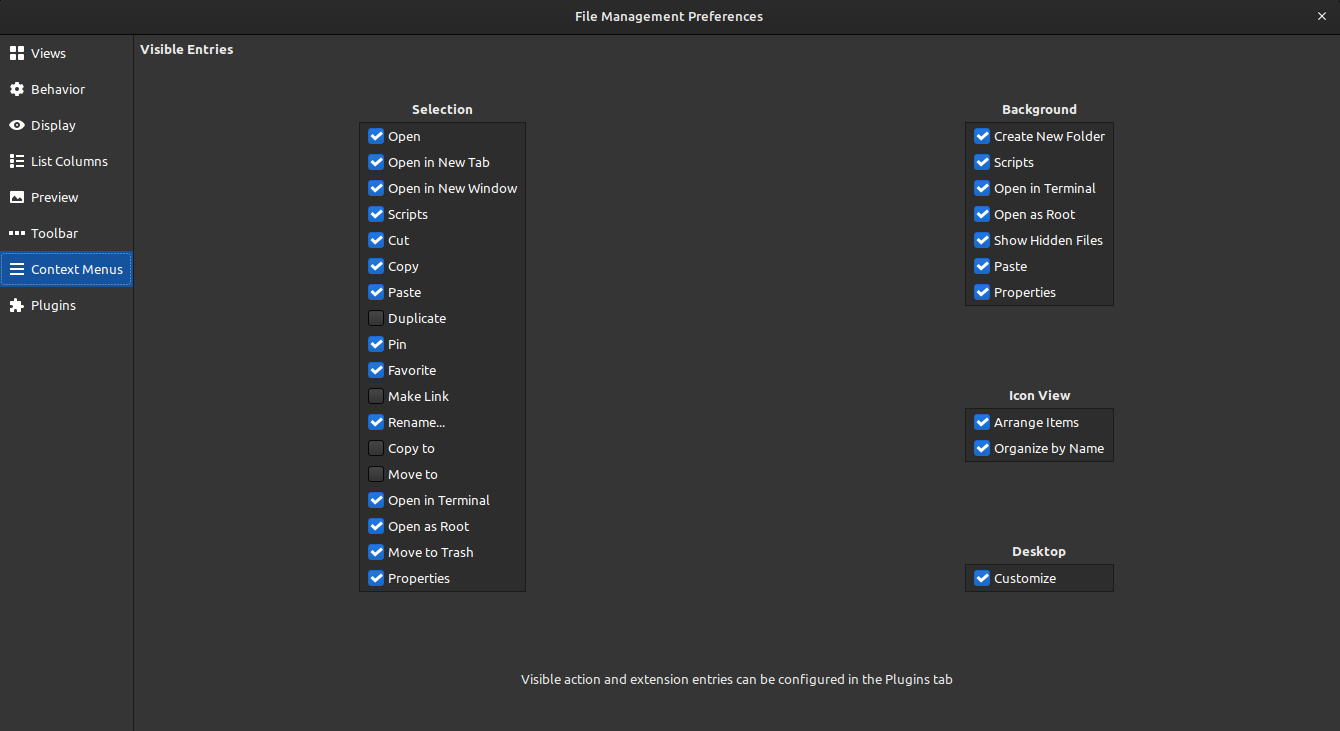Enable the Move to entry

(376, 474)
